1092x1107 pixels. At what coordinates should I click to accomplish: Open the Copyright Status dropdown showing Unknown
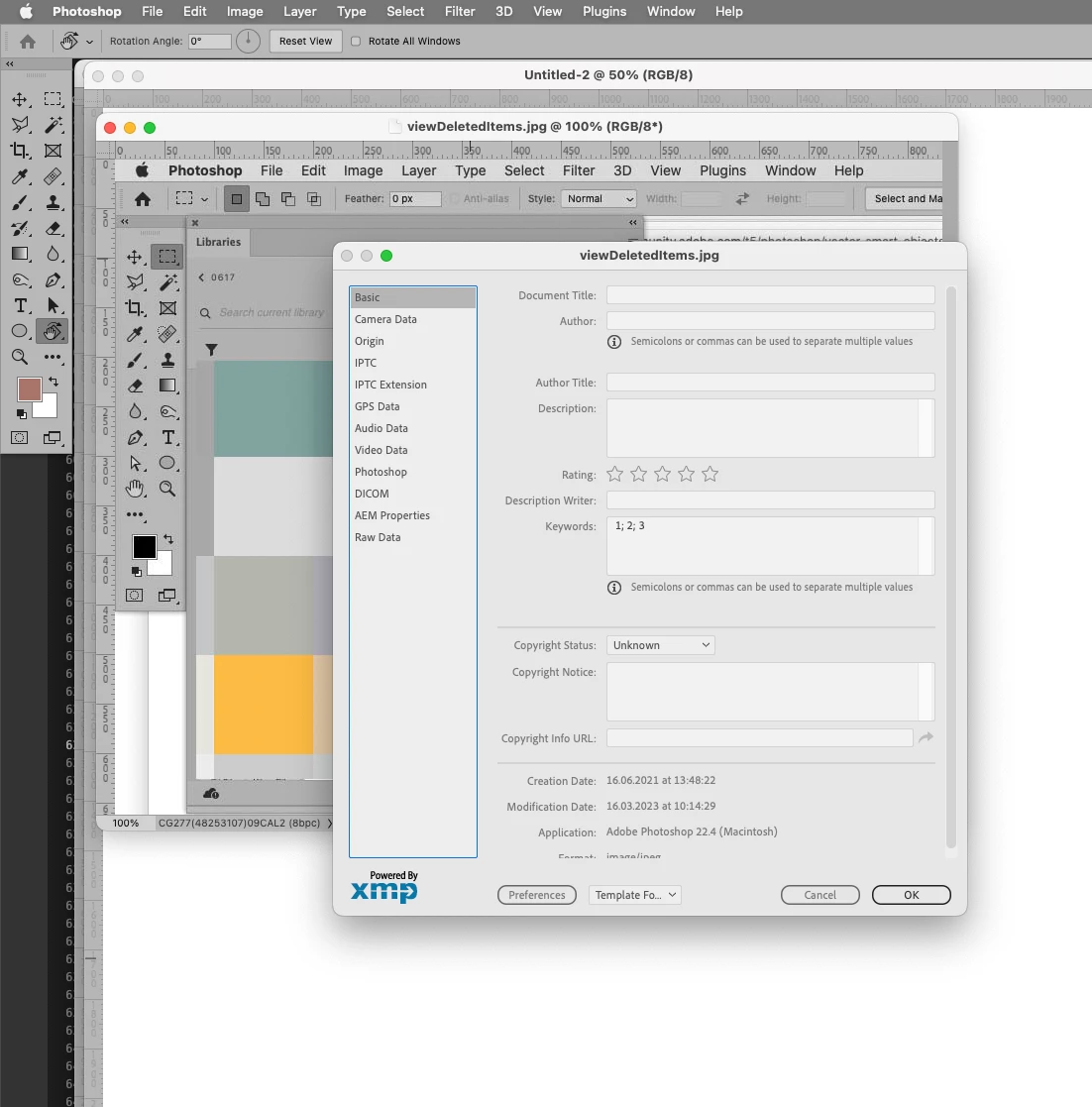(661, 645)
